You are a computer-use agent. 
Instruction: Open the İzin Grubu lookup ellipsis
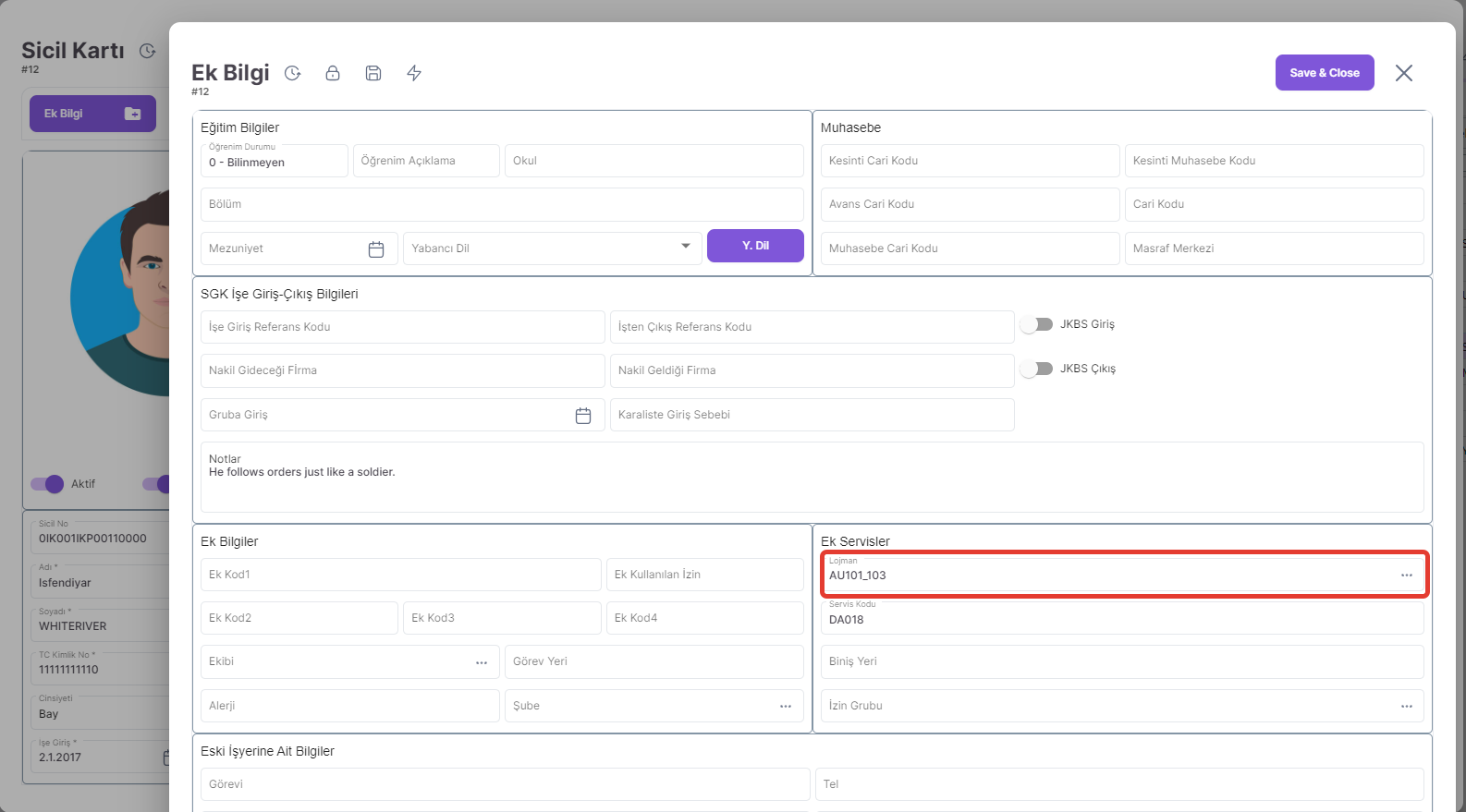(x=1406, y=707)
